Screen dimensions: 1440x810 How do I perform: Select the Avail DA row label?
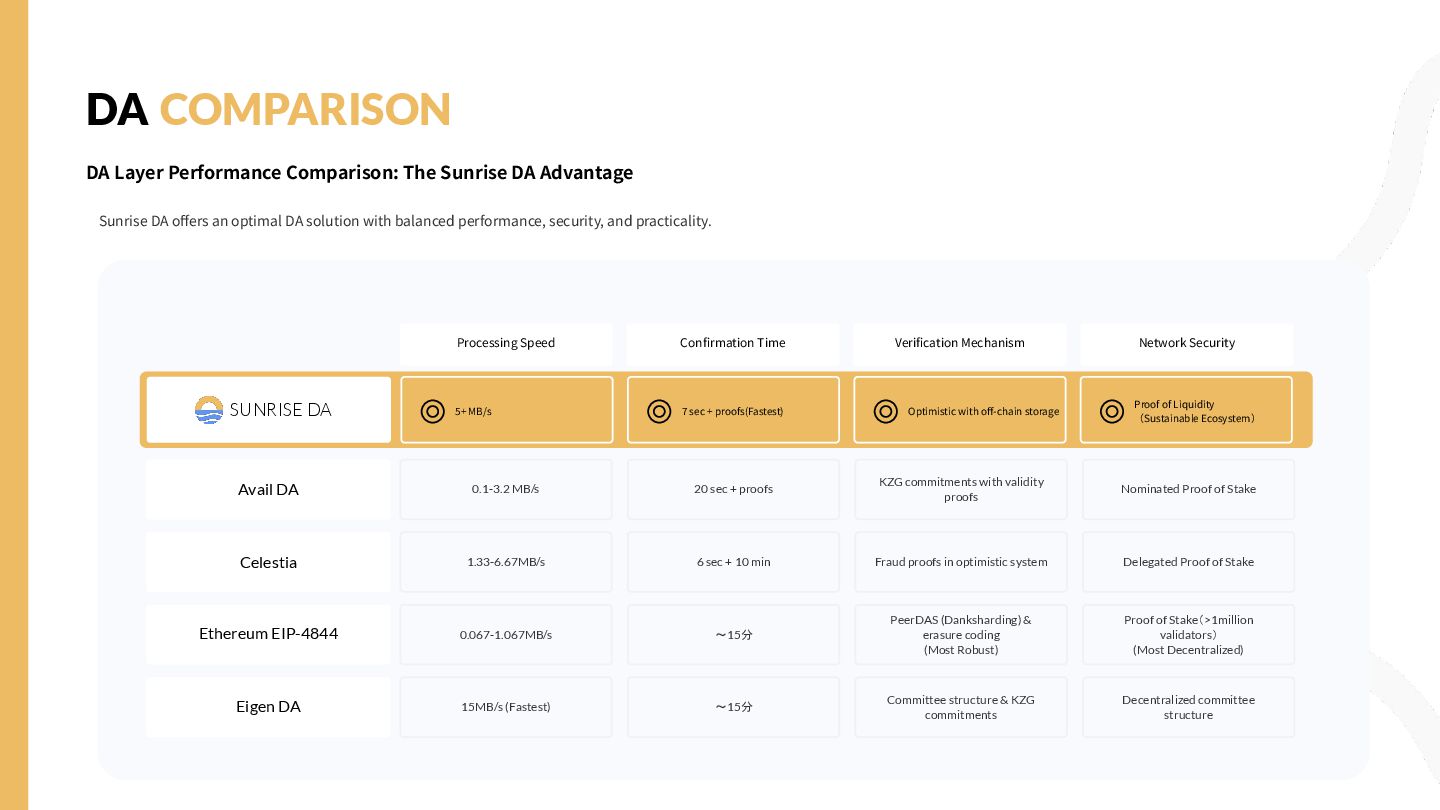(x=268, y=489)
